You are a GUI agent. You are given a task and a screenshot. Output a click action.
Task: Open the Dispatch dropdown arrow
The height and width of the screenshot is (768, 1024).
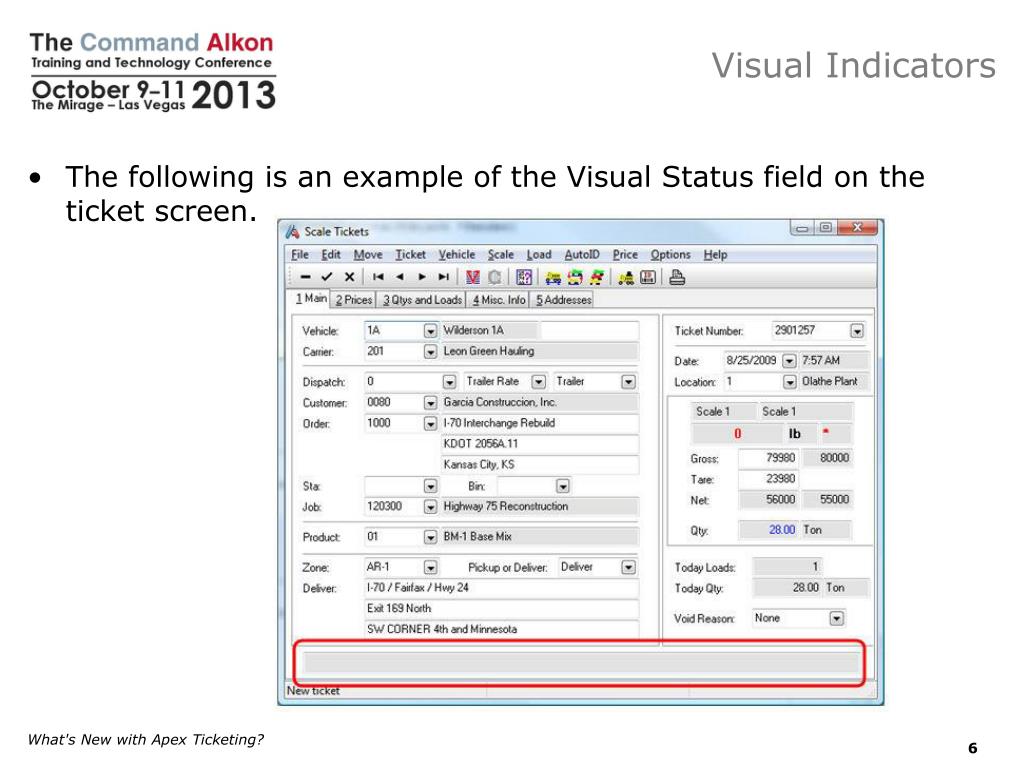click(x=449, y=382)
